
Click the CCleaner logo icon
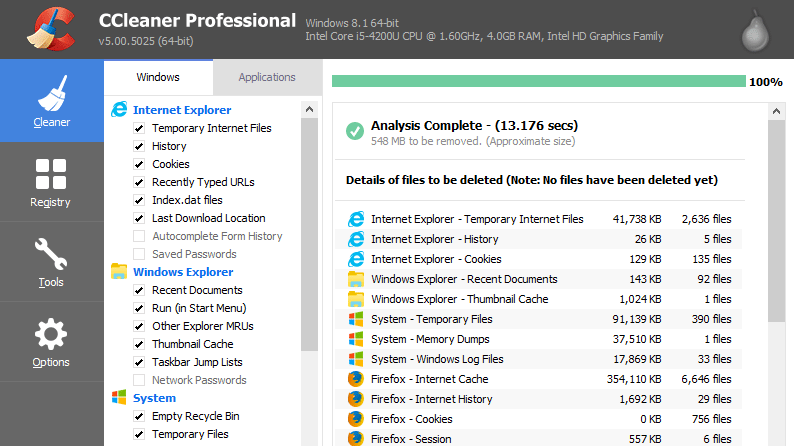(x=51, y=28)
